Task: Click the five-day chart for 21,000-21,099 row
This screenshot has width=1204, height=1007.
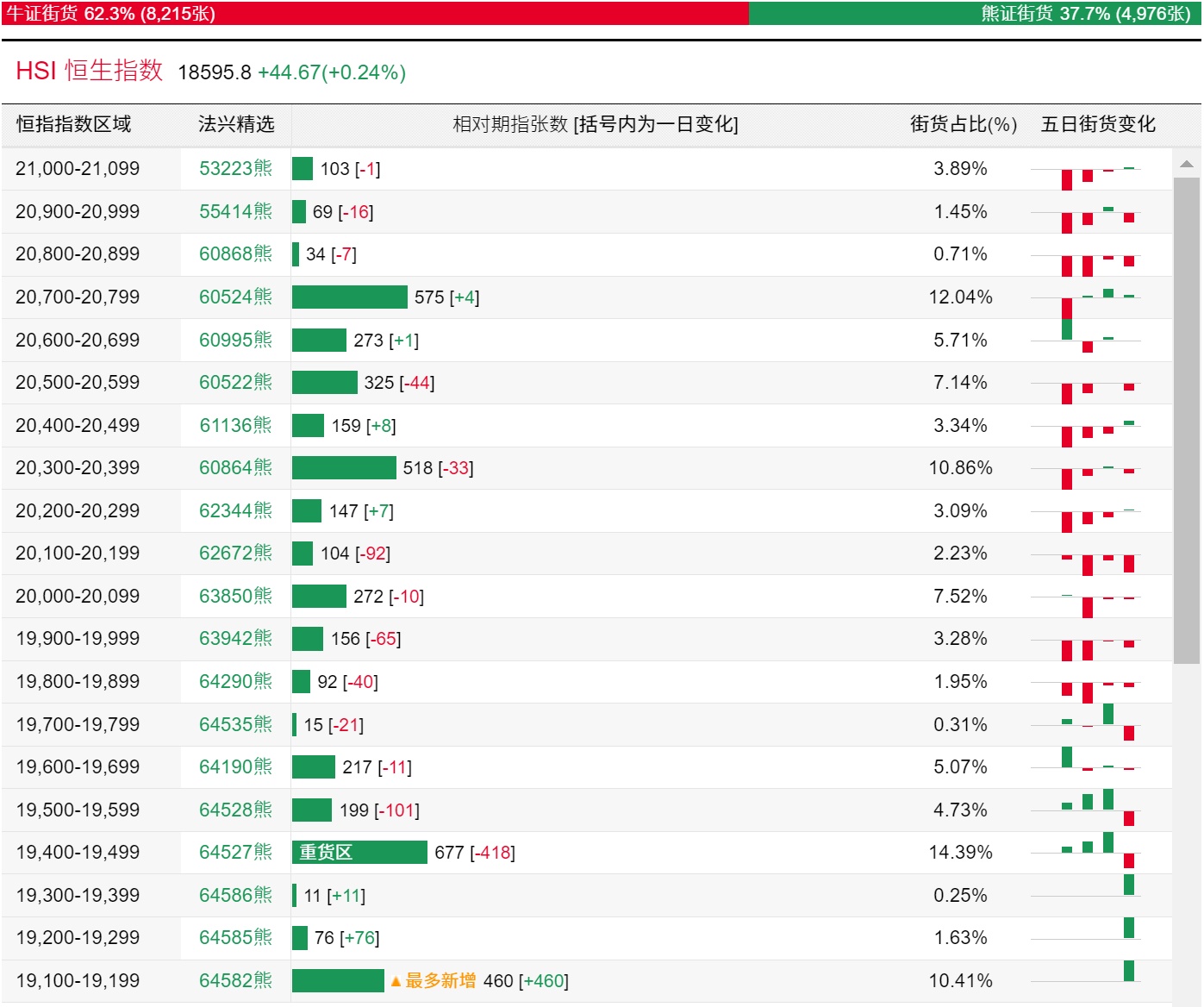Action: pos(1086,170)
